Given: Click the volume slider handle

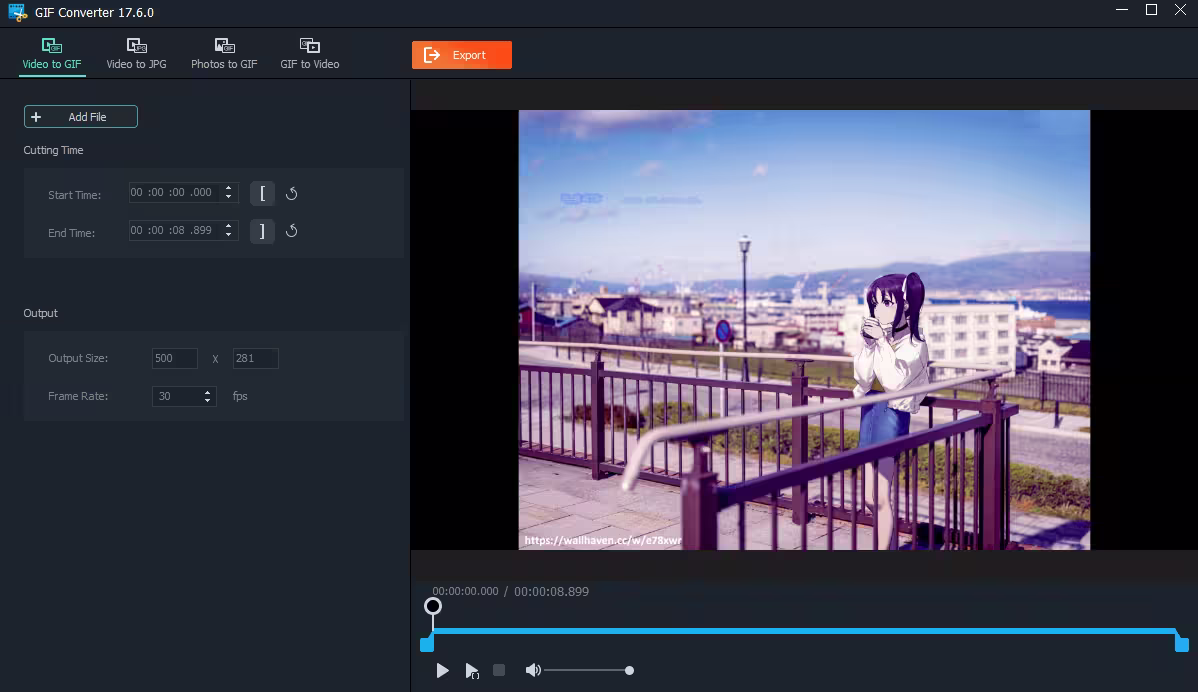Looking at the screenshot, I should pos(629,670).
